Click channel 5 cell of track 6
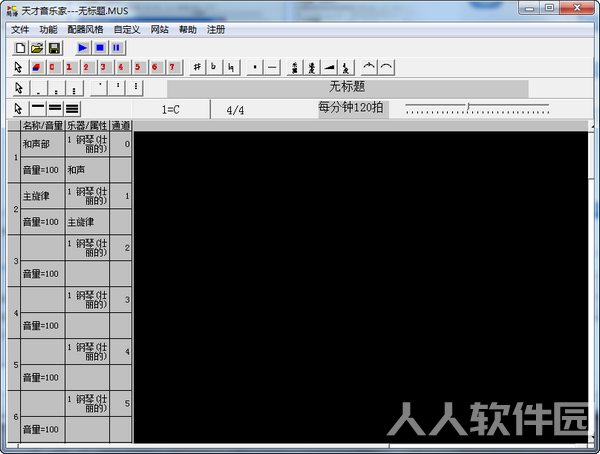 click(121, 404)
